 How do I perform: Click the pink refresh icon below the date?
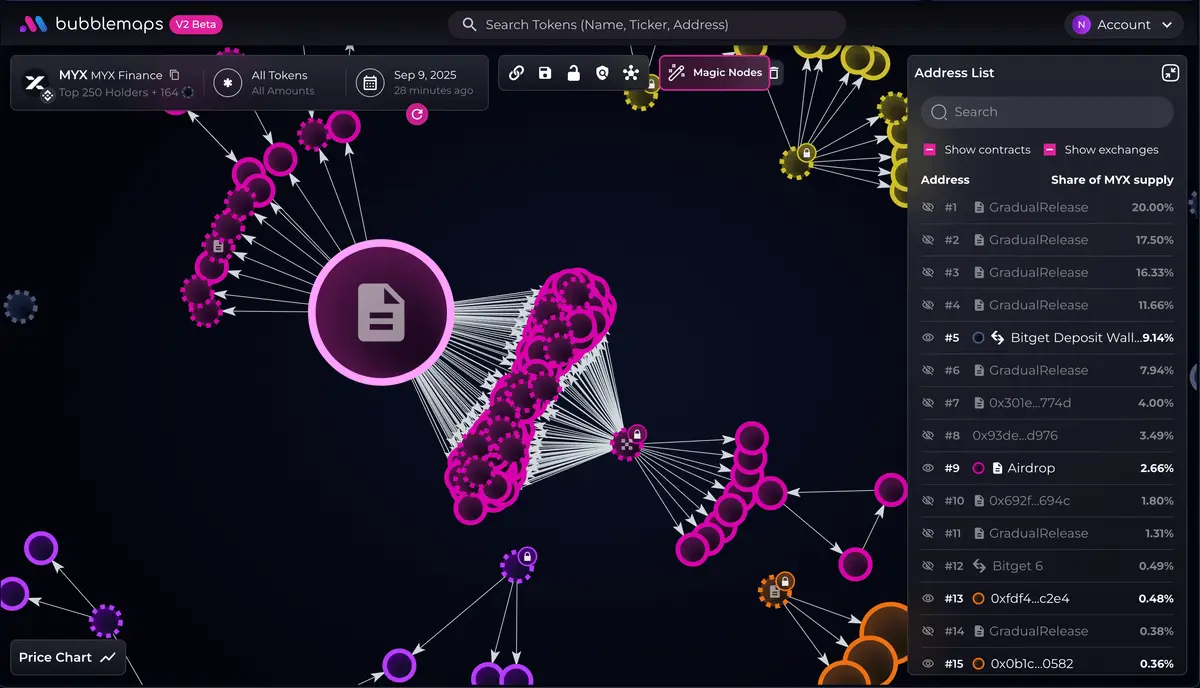417,115
